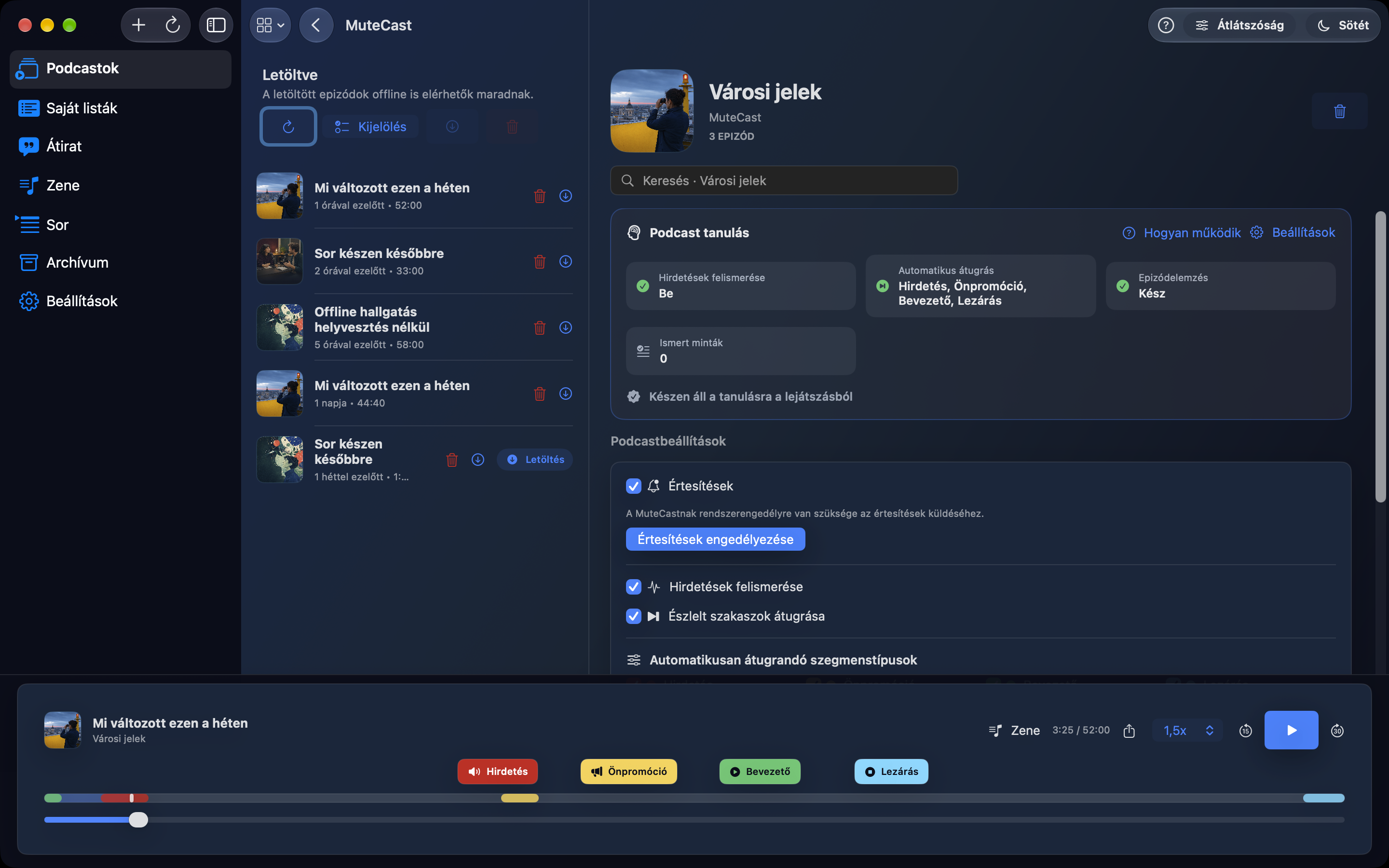
Task: Delete Offline hallgatás helyvesztés nélkül episode
Action: click(x=540, y=328)
